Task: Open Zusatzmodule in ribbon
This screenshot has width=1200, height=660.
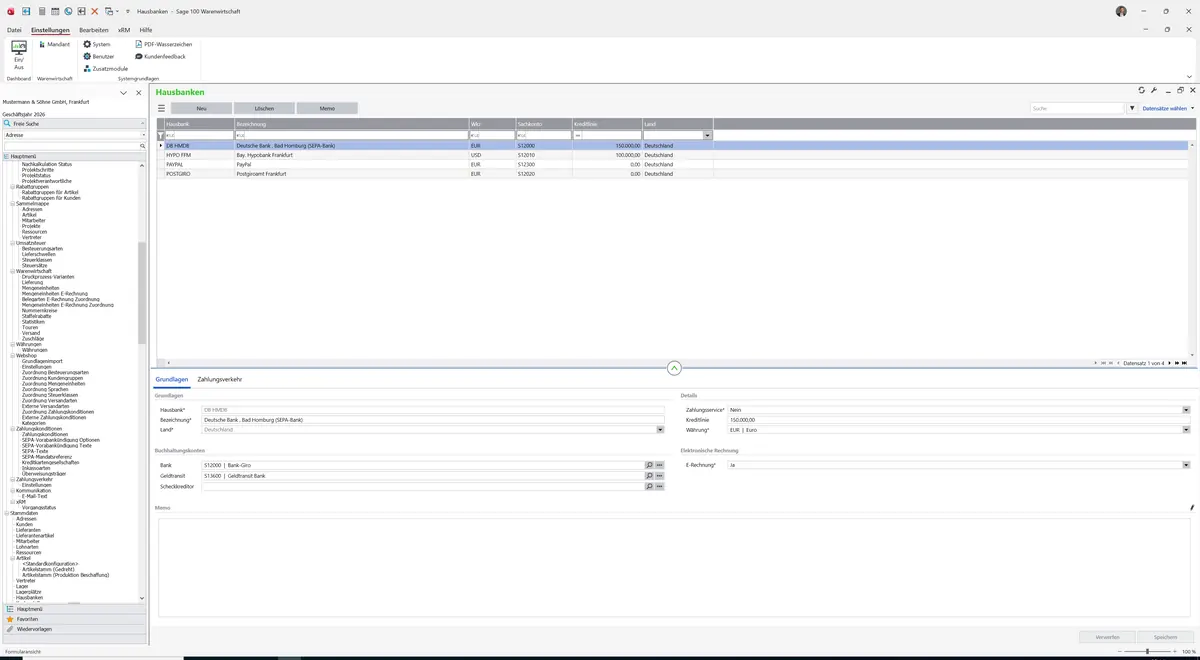Action: [x=106, y=68]
